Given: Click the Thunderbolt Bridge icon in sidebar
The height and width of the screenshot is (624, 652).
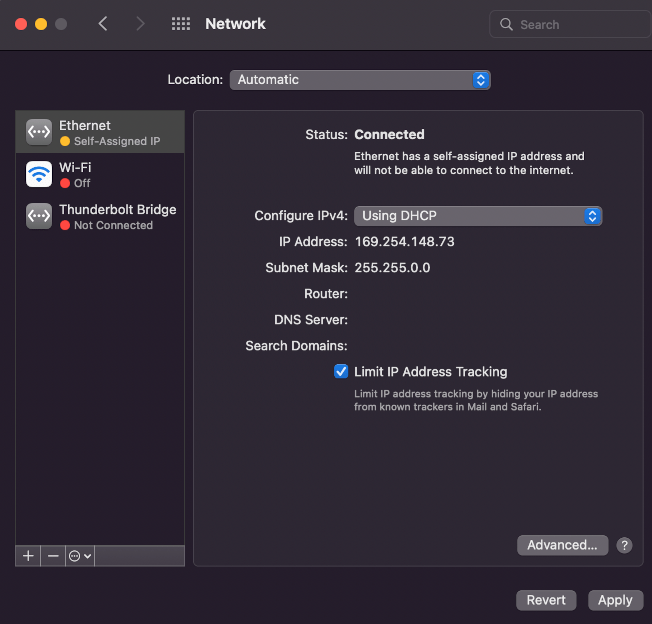Looking at the screenshot, I should (39, 216).
